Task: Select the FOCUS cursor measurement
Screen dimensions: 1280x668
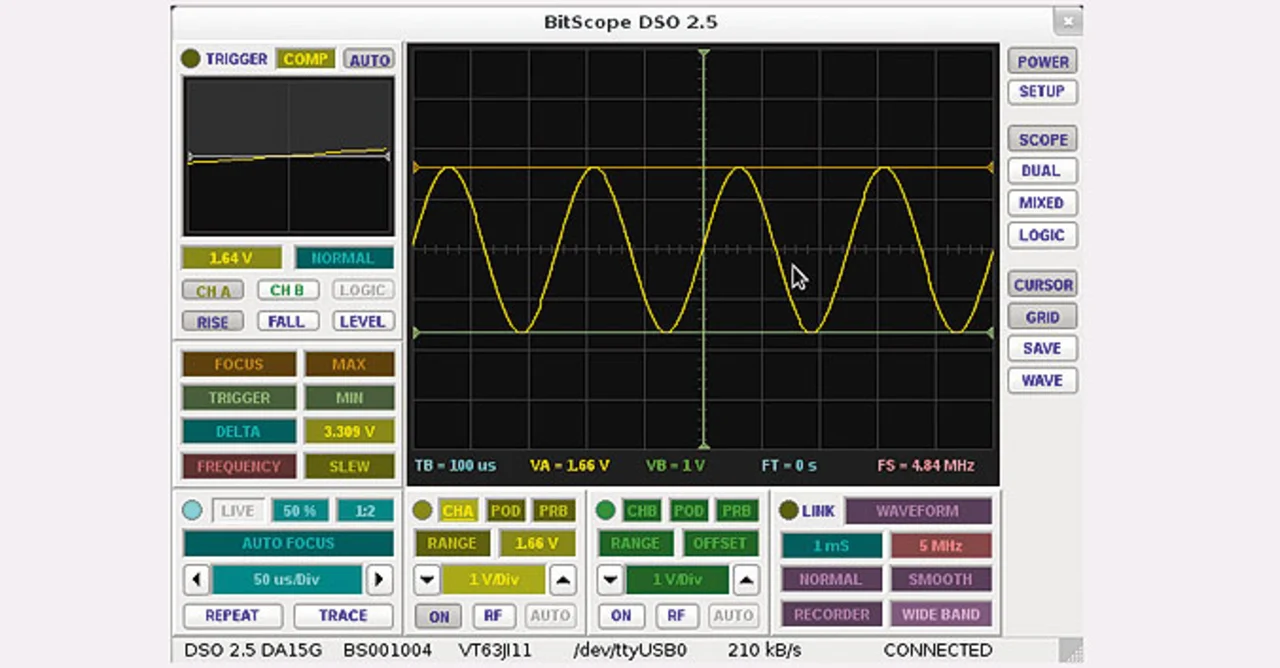Action: 239,365
